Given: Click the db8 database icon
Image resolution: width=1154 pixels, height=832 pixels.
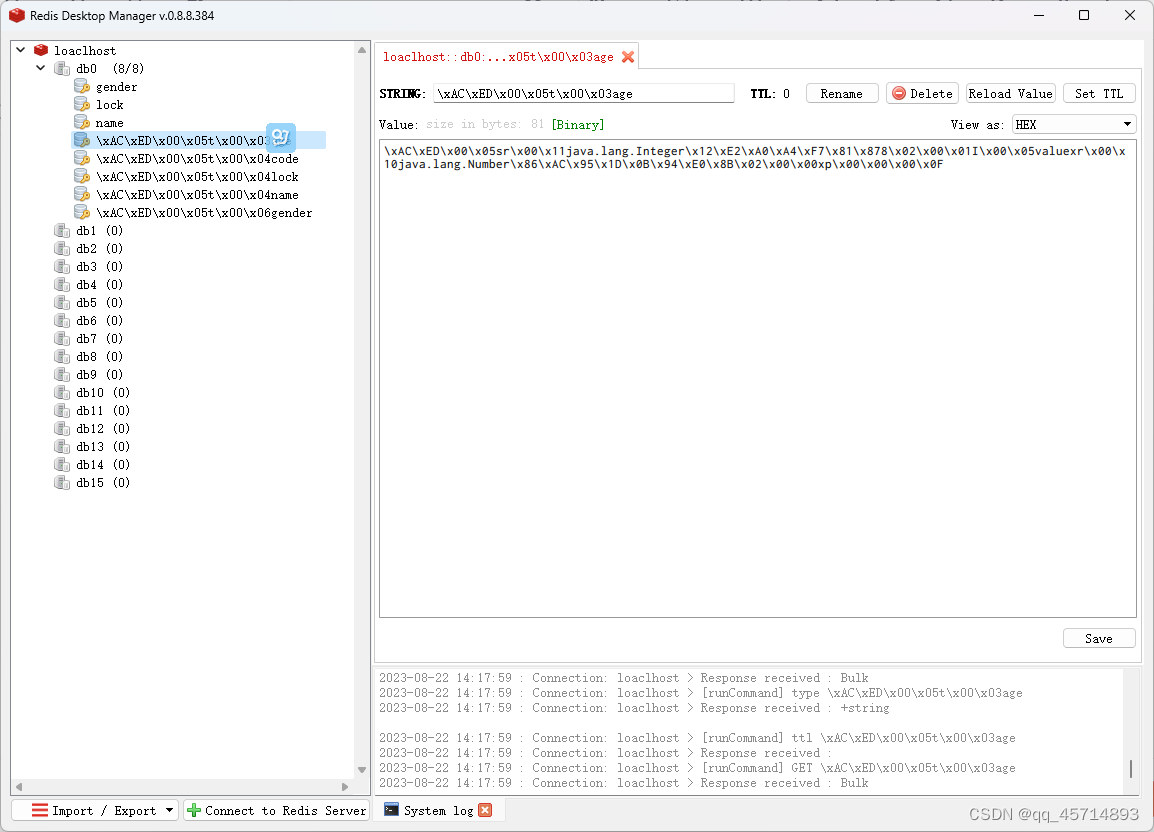Looking at the screenshot, I should point(63,356).
